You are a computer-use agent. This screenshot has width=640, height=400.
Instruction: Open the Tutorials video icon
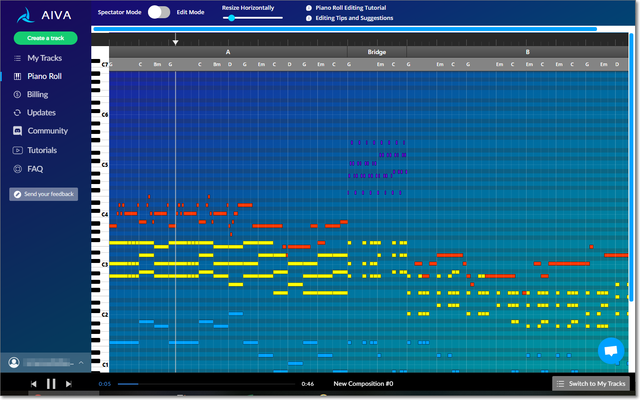[18, 150]
